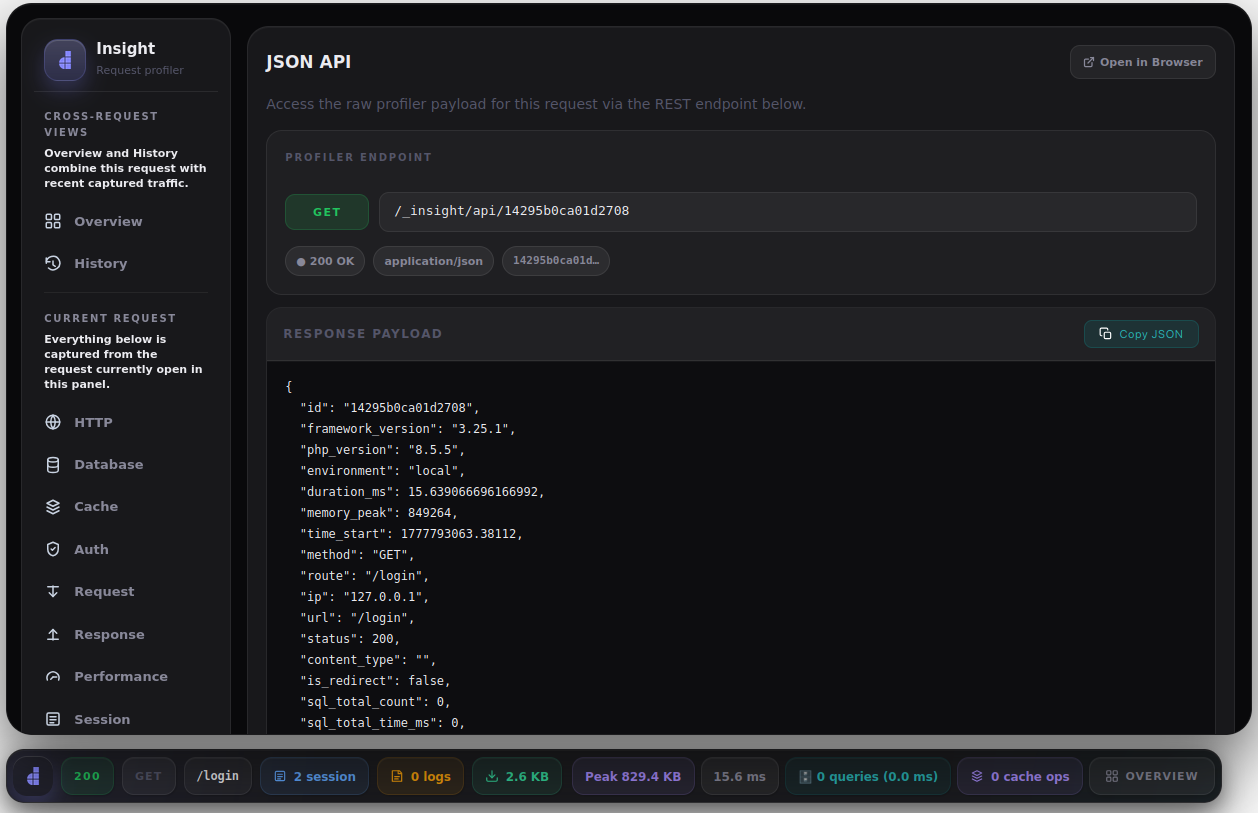Click the application/json pill

tap(433, 261)
